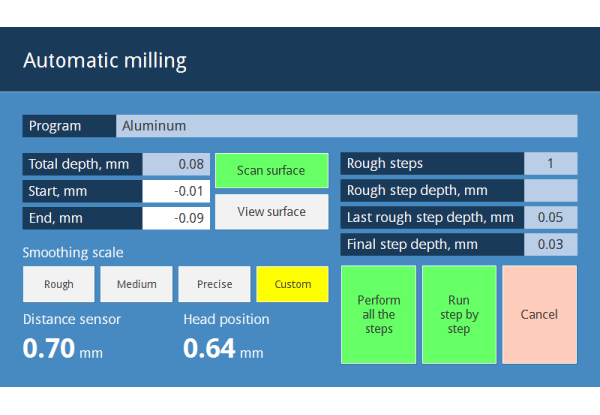Start Perform all the steps
This screenshot has width=600, height=415.
pyautogui.click(x=379, y=314)
